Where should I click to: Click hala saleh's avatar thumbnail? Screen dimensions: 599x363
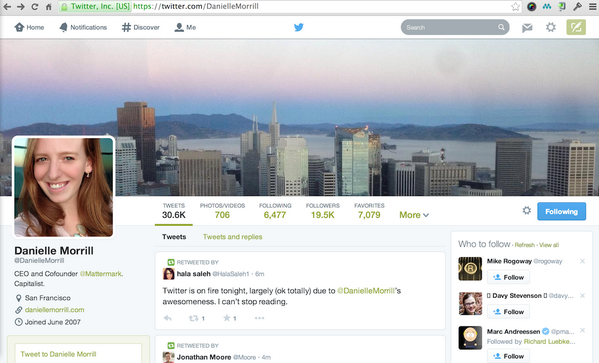click(168, 274)
